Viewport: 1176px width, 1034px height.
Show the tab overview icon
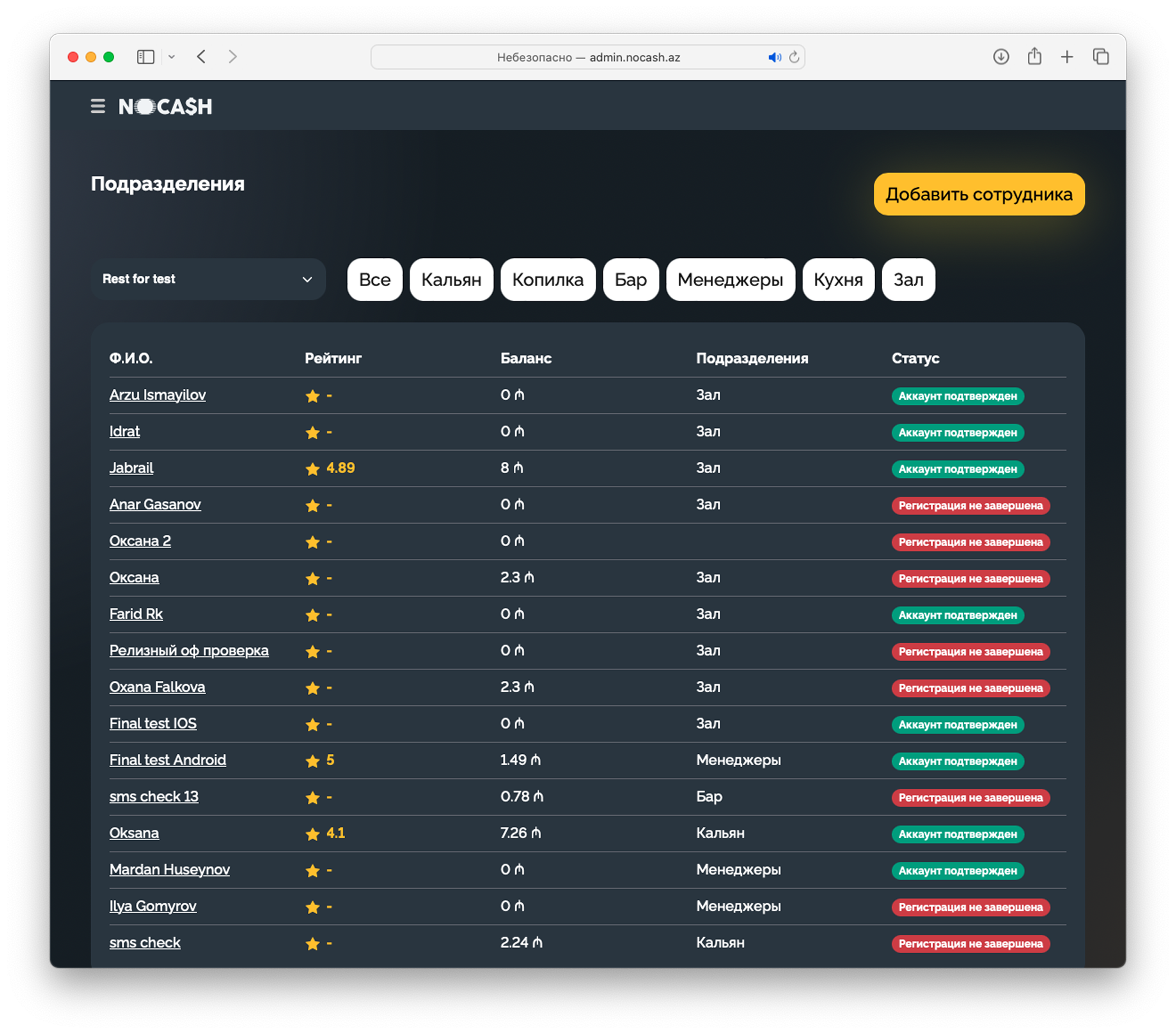tap(1100, 57)
